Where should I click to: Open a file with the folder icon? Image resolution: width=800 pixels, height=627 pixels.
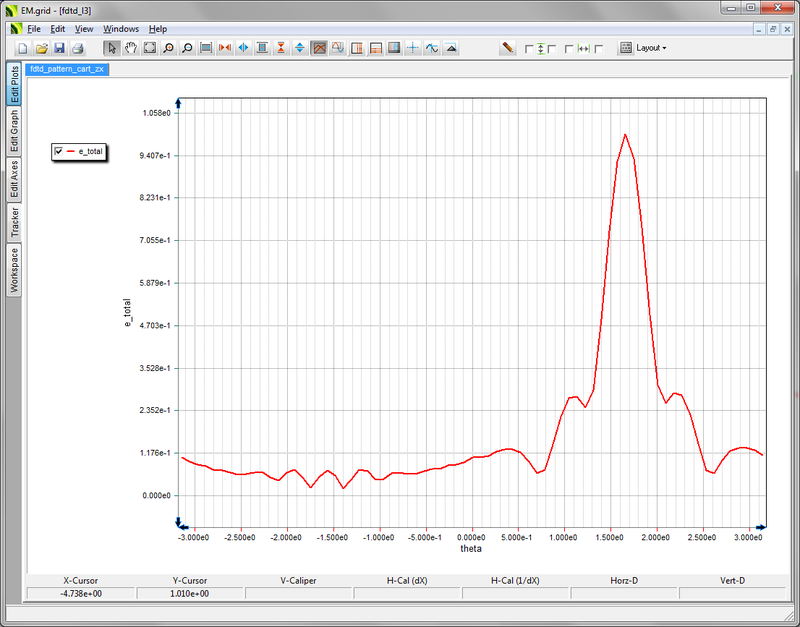click(x=42, y=48)
